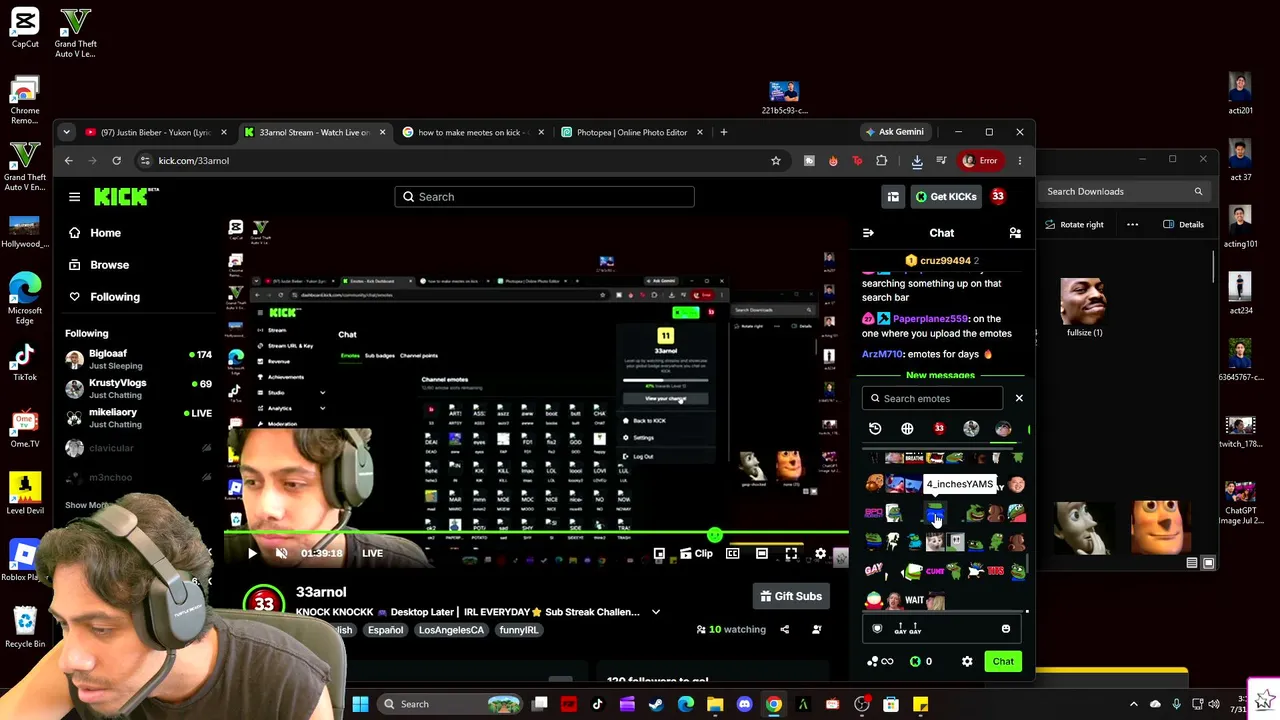This screenshot has width=1280, height=720.
Task: Click the Ask Gemini button
Action: (x=893, y=132)
